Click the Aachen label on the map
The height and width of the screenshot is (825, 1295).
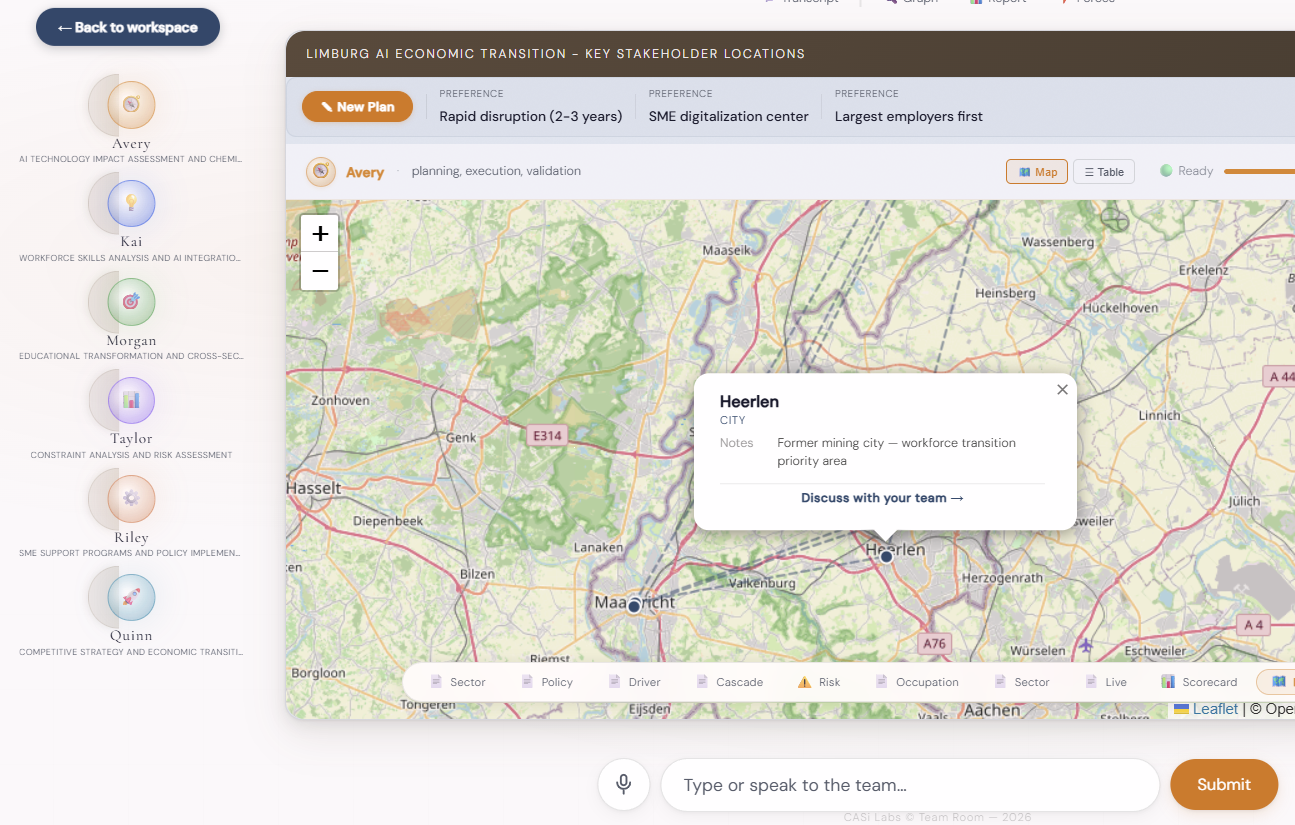pyautogui.click(x=991, y=709)
